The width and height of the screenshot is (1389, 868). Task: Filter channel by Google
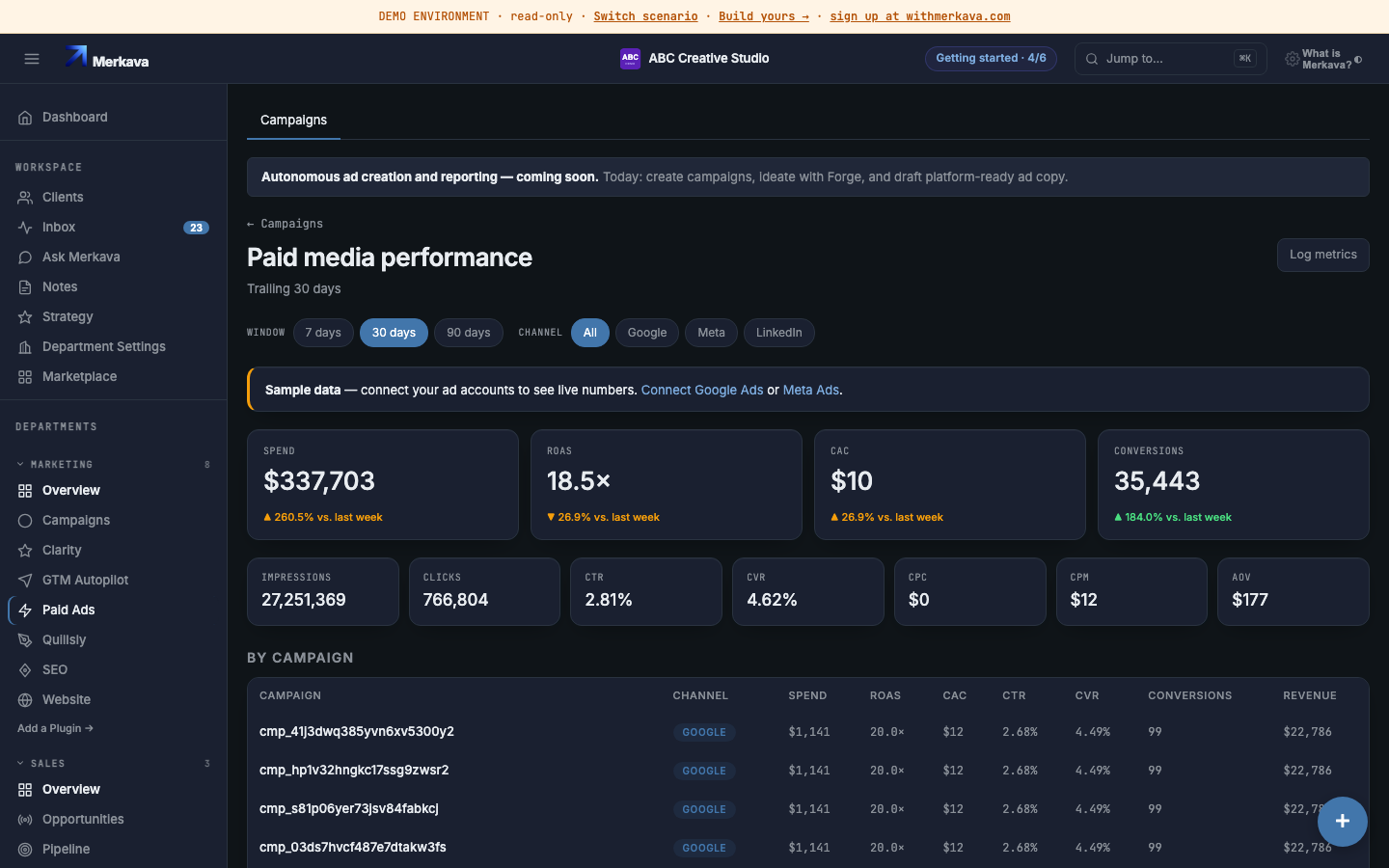pos(647,333)
